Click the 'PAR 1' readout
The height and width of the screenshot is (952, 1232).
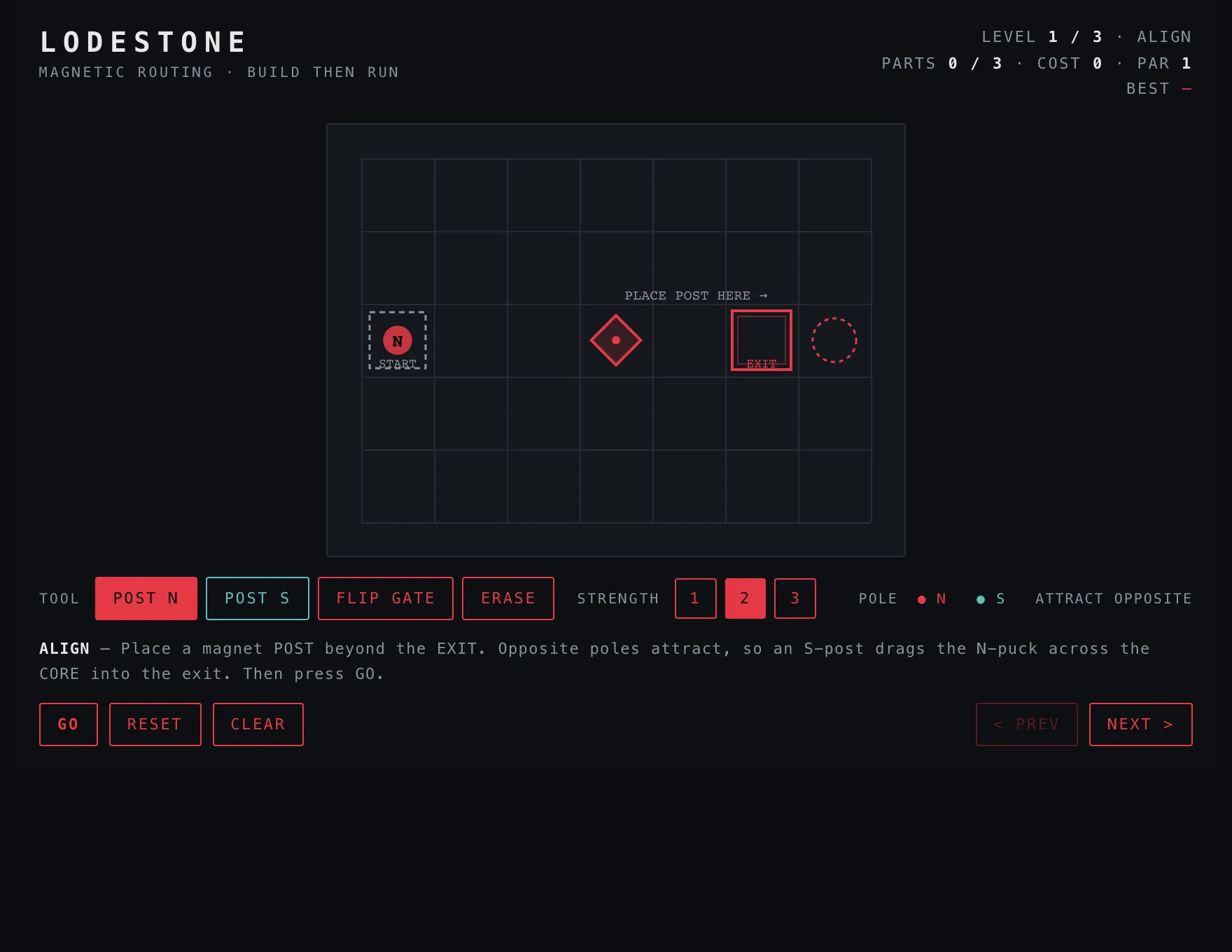1165,64
